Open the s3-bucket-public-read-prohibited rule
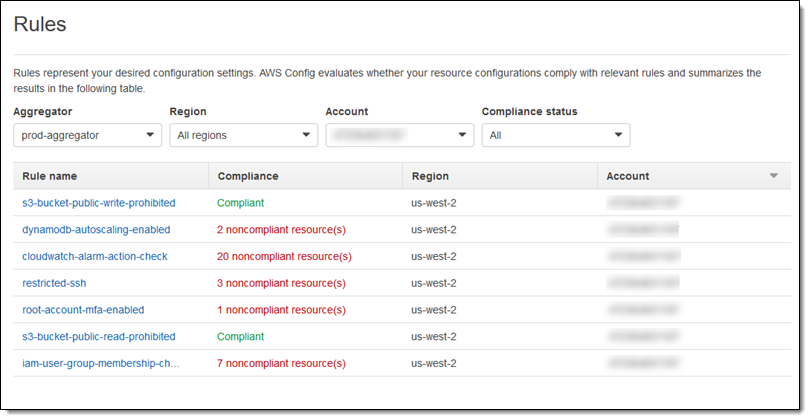This screenshot has height=420, width=810. coord(98,337)
